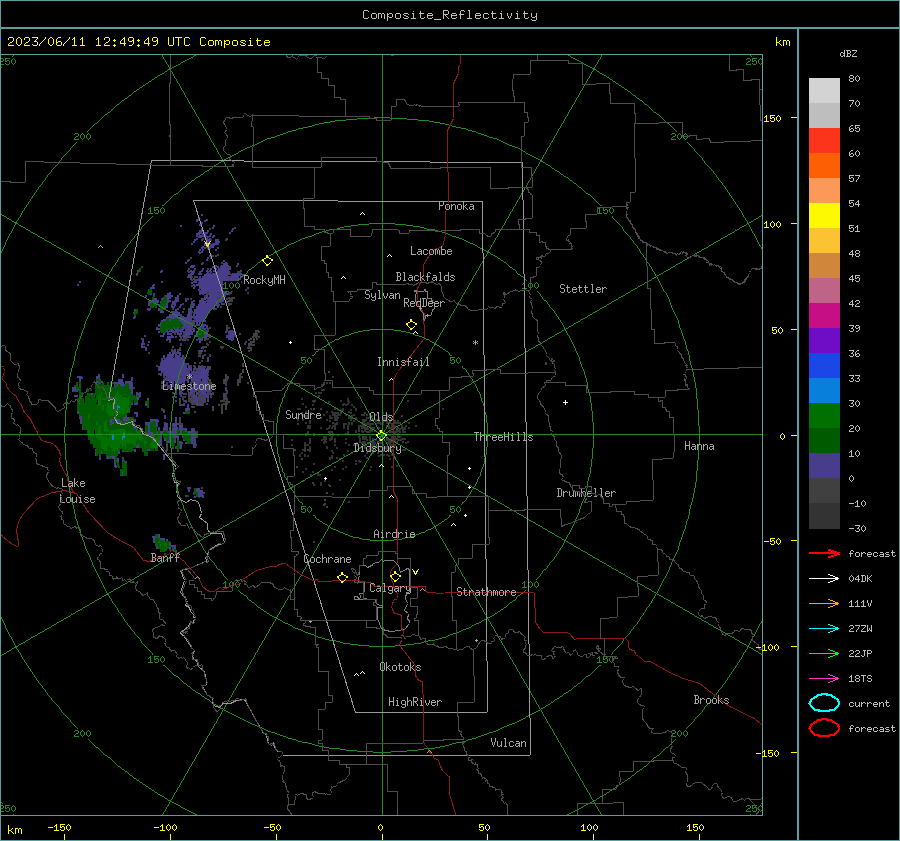900x841 pixels.
Task: Click the HighRiver label on map
Action: (x=415, y=702)
